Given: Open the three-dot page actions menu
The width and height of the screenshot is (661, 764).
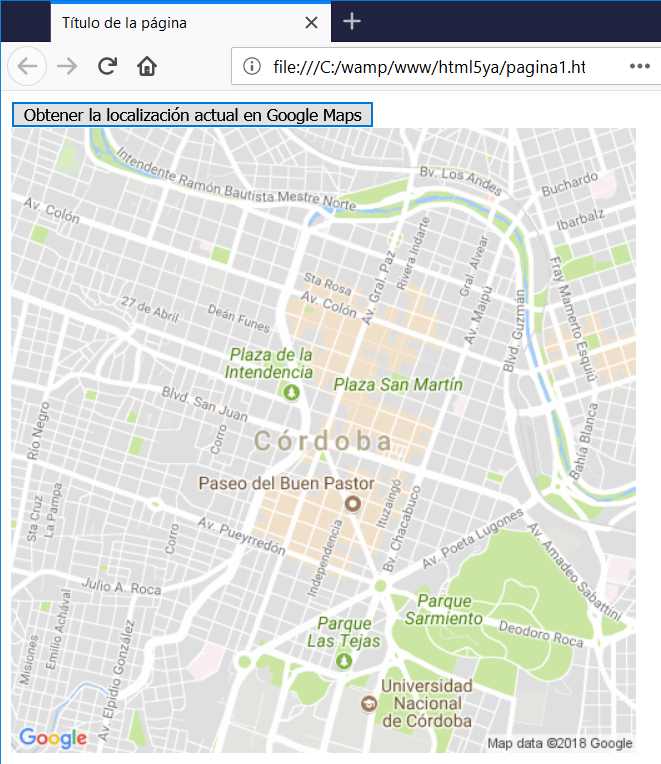Looking at the screenshot, I should point(640,66).
